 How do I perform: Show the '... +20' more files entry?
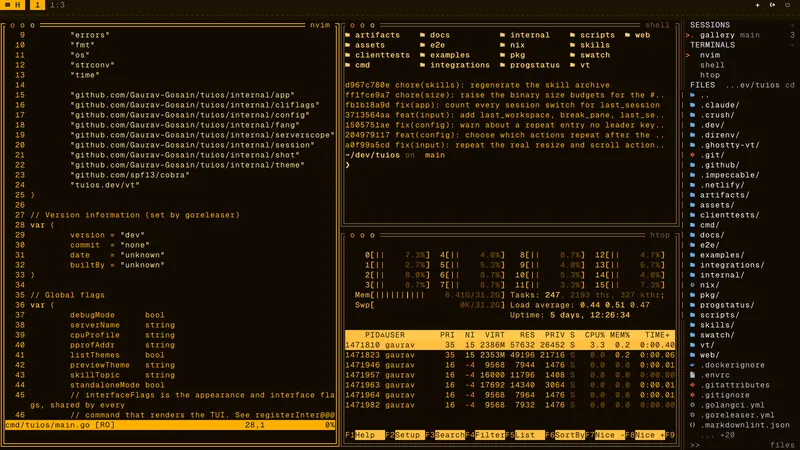coord(717,435)
